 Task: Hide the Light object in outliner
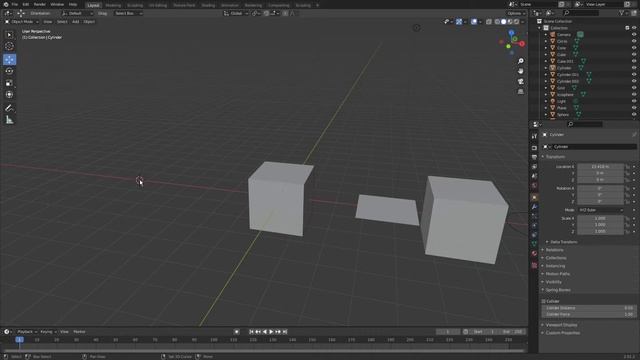[x=634, y=101]
